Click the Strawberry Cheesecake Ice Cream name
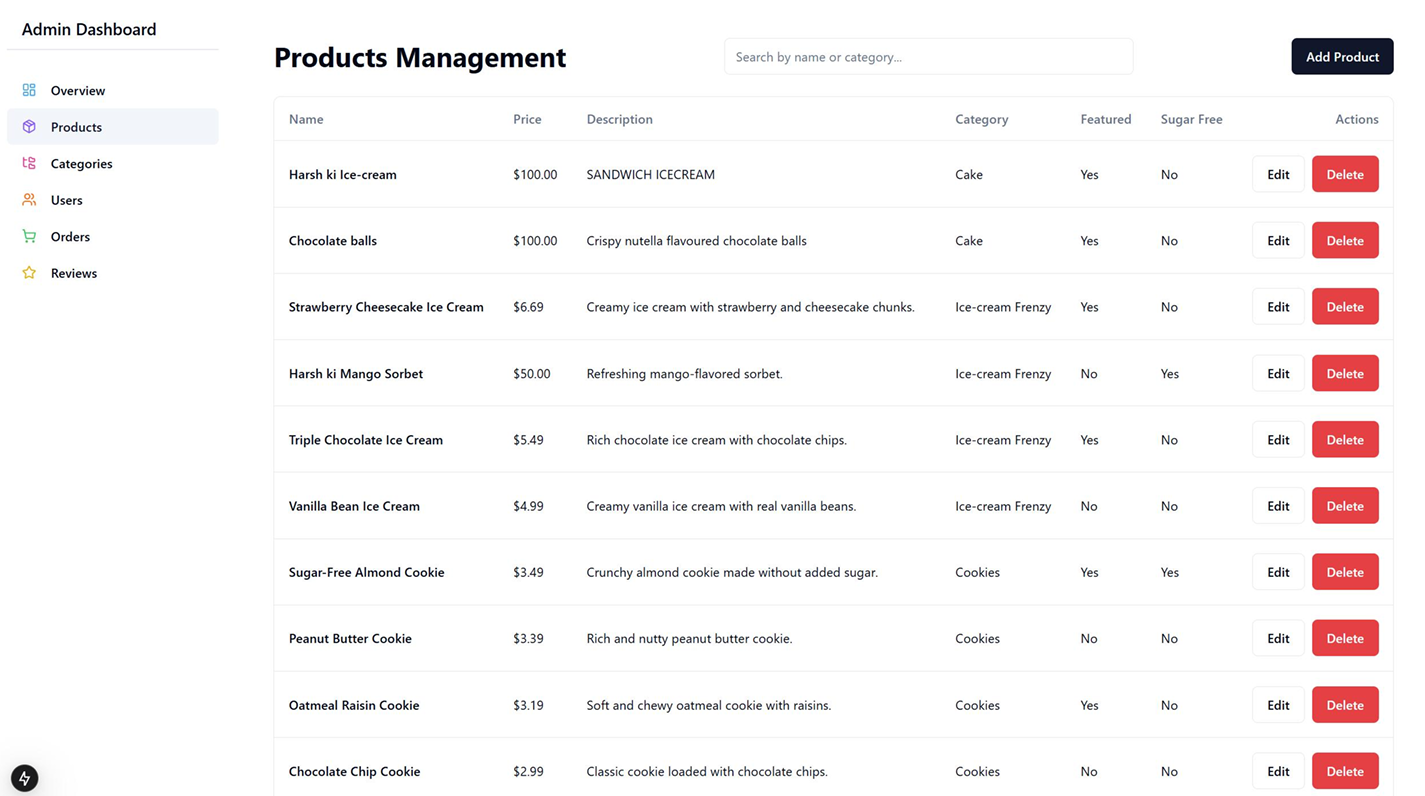 (x=386, y=307)
